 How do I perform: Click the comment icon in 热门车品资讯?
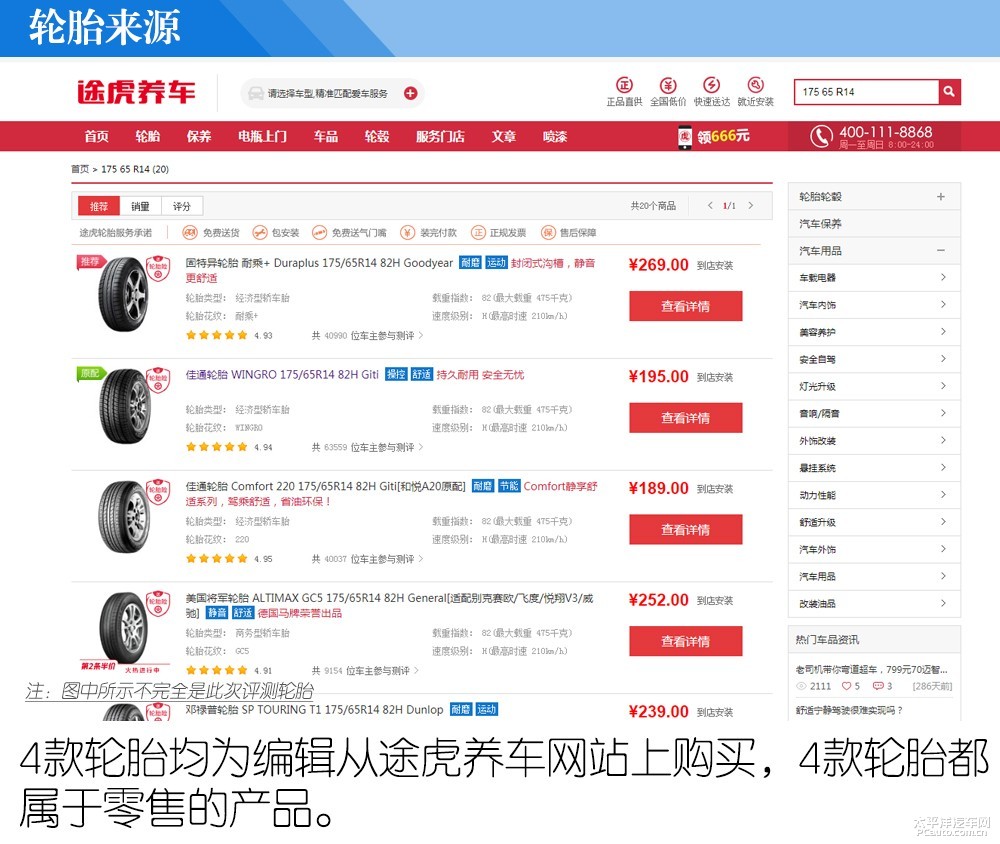(878, 686)
